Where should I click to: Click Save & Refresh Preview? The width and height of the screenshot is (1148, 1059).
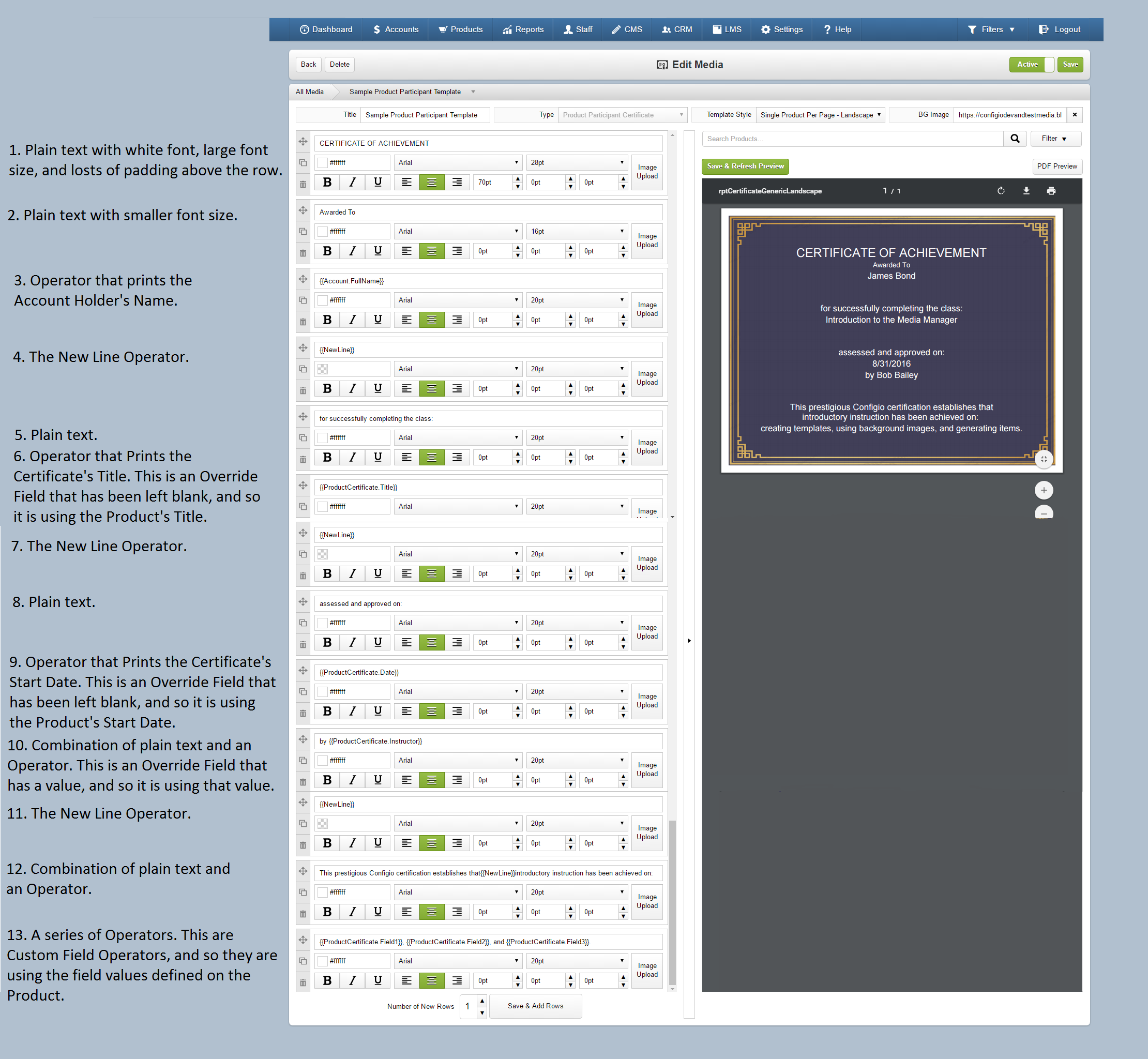pyautogui.click(x=745, y=166)
